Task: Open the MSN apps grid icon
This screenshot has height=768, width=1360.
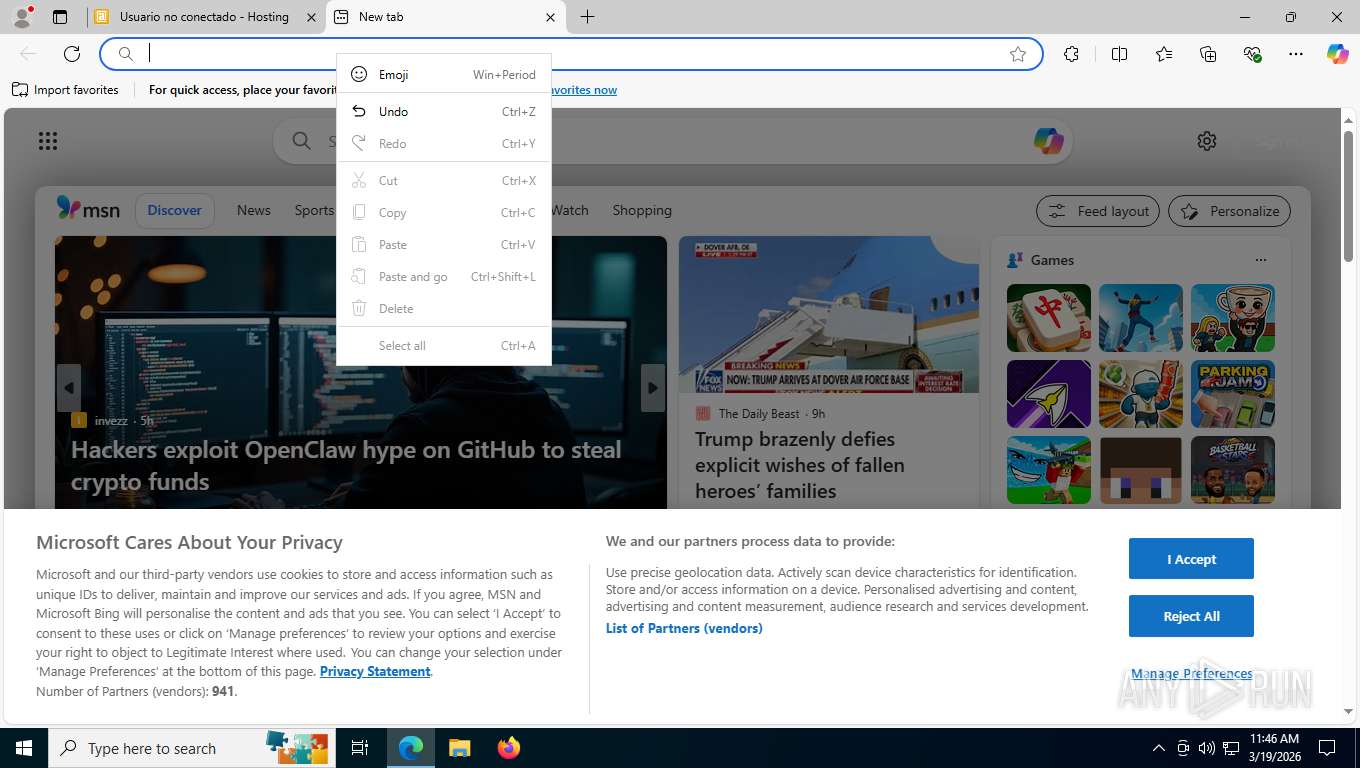Action: pyautogui.click(x=48, y=141)
